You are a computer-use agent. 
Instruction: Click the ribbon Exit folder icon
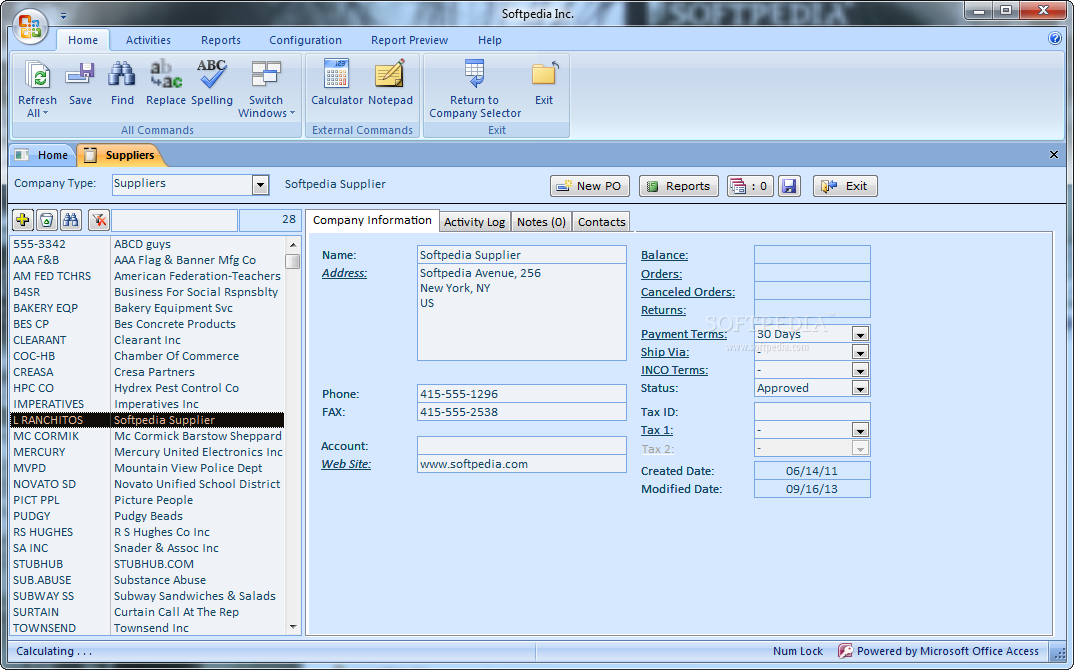[x=544, y=82]
